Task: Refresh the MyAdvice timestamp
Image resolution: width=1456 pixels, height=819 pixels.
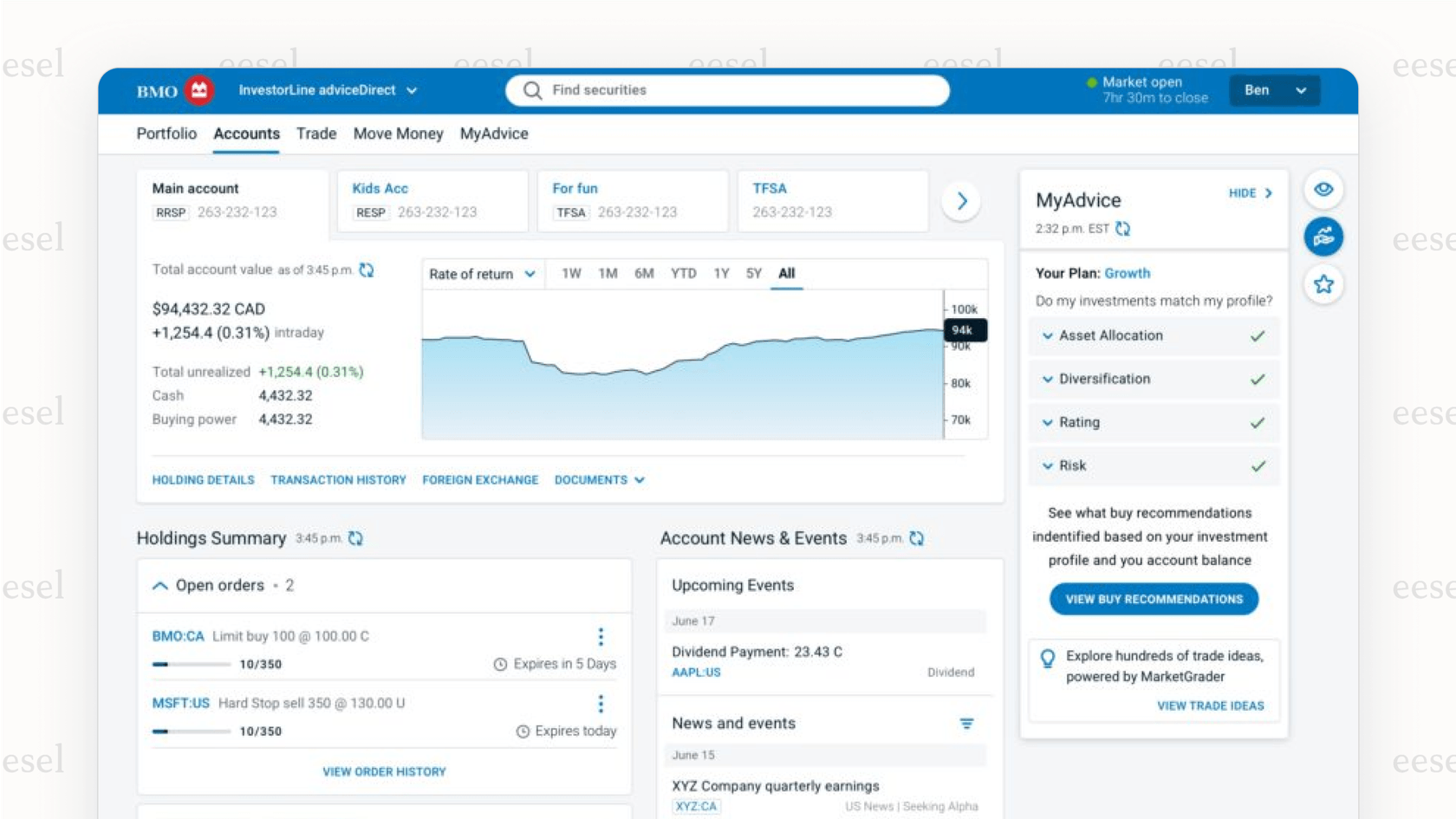Action: click(1122, 229)
